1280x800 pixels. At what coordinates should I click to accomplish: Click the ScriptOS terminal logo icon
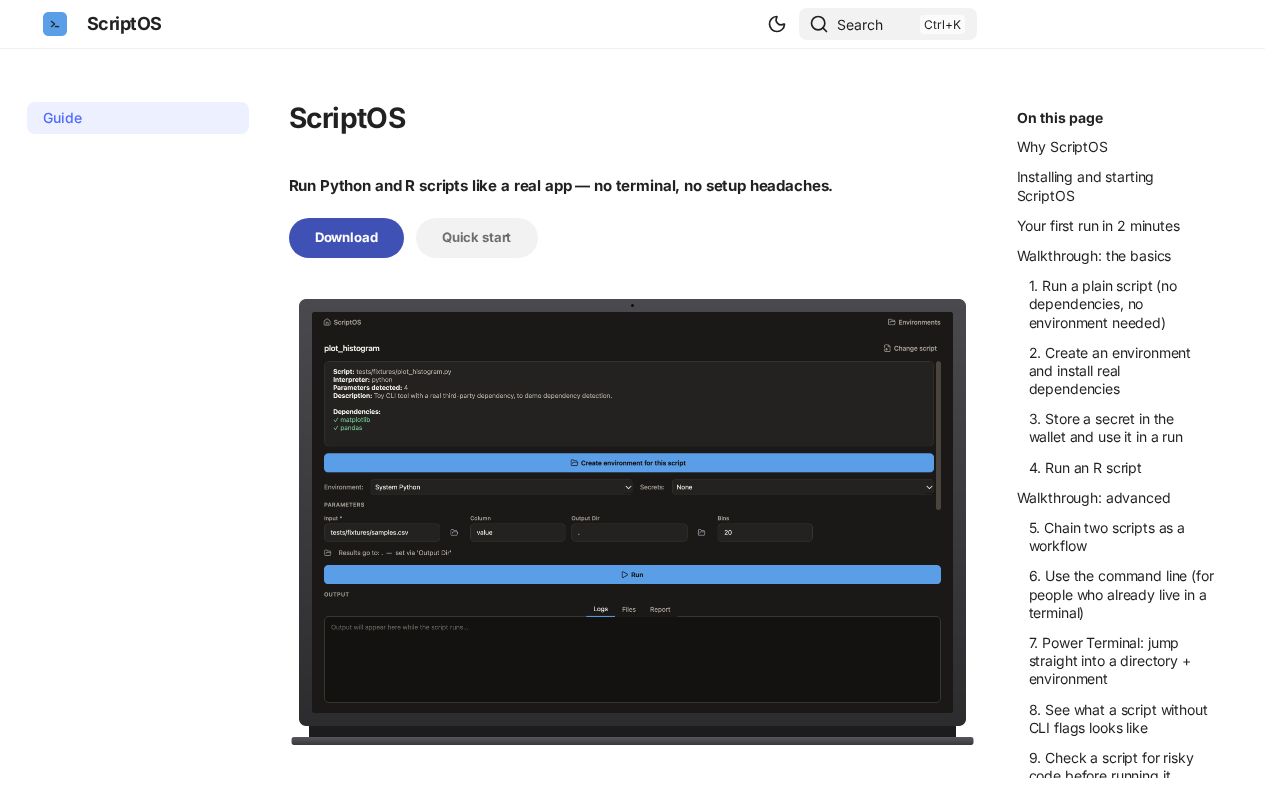point(55,24)
